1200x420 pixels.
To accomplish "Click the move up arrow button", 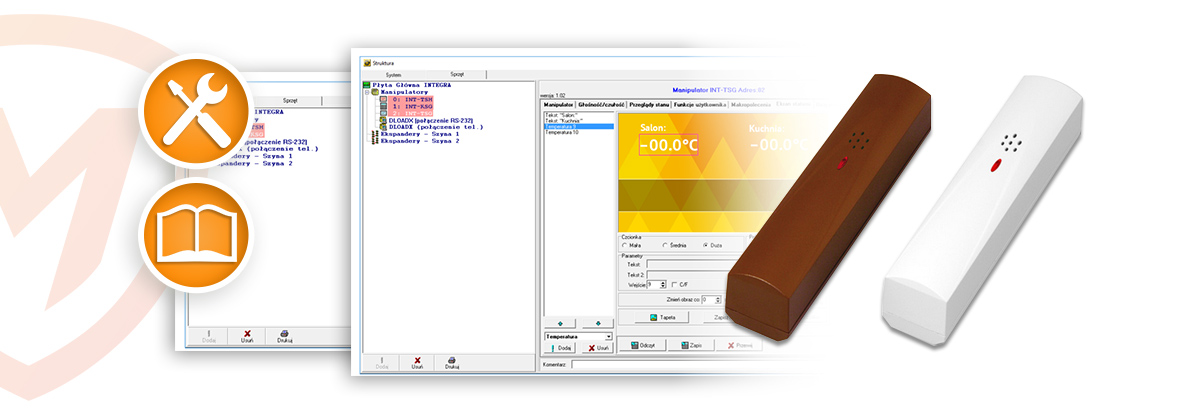I will (x=560, y=323).
